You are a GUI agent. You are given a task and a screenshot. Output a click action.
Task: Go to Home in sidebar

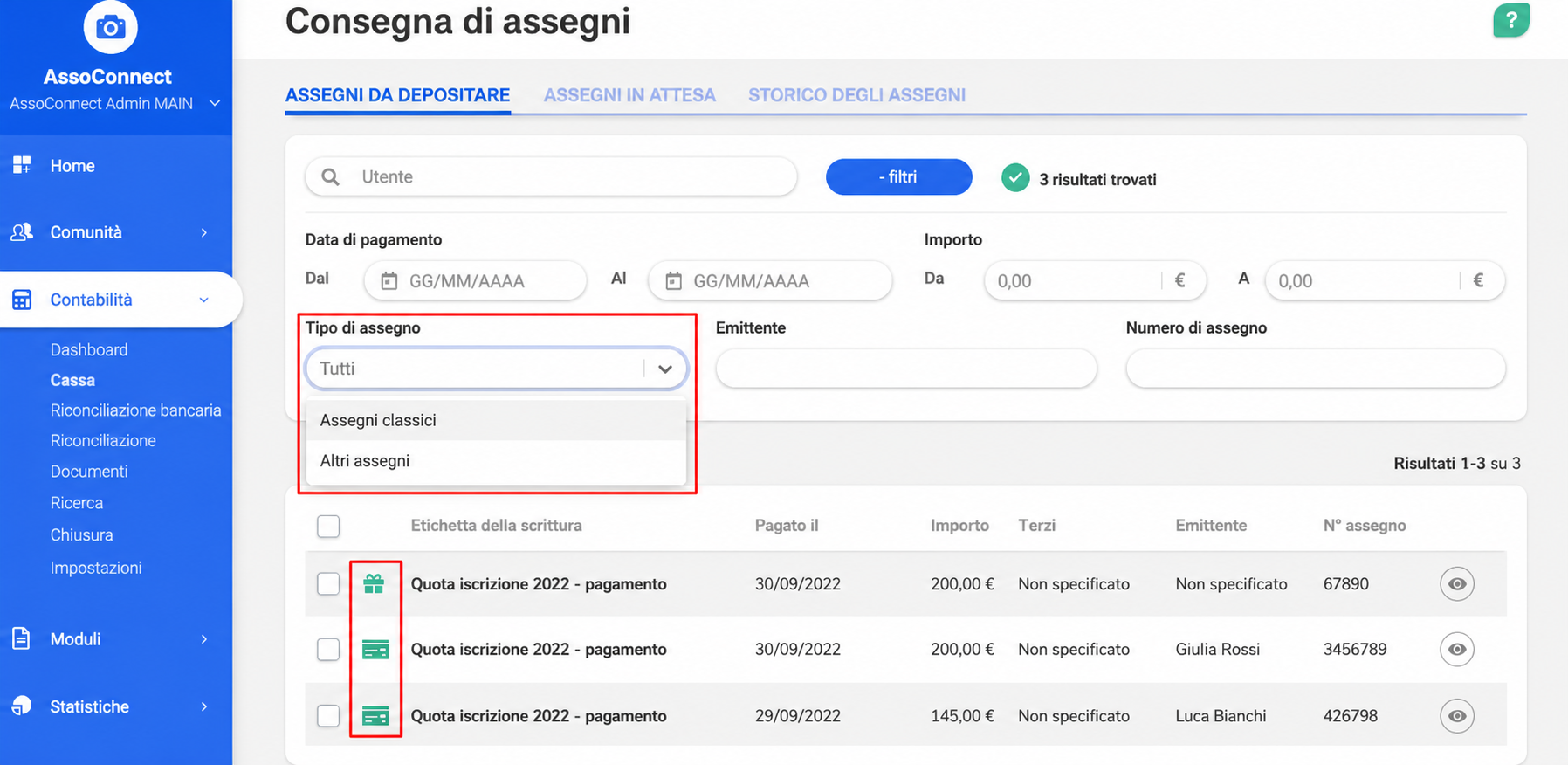[x=72, y=165]
